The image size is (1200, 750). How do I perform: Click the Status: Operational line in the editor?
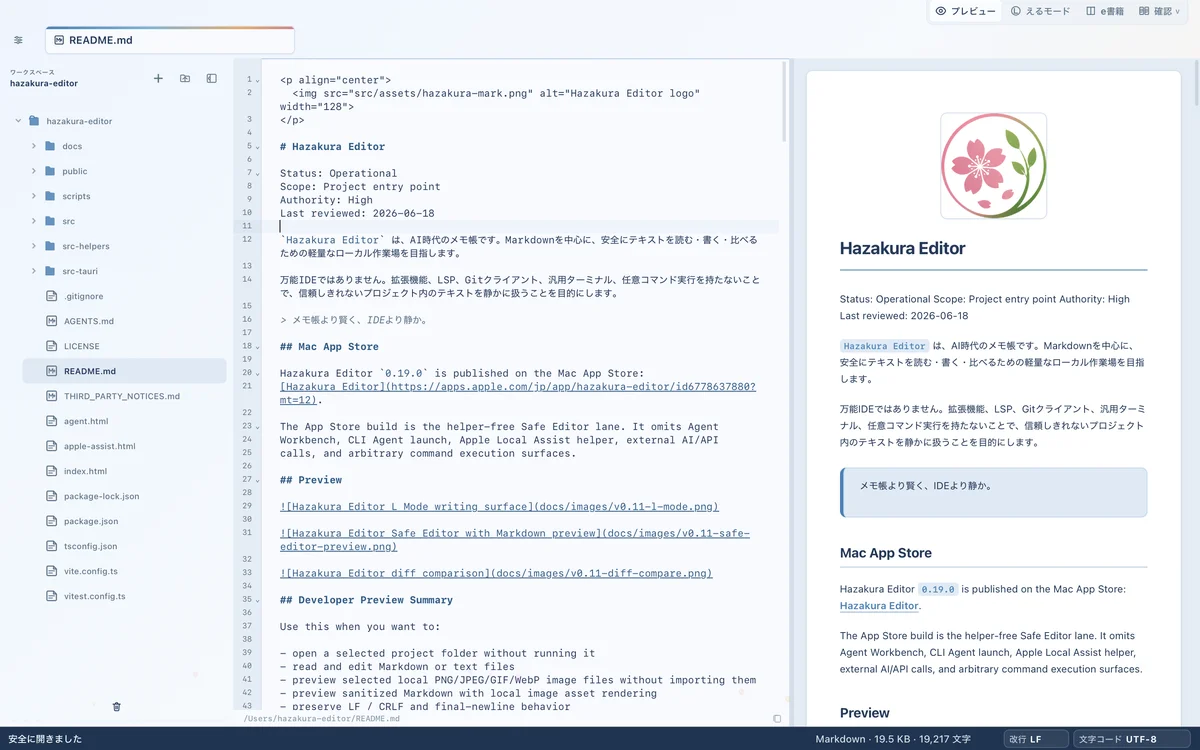(338, 173)
